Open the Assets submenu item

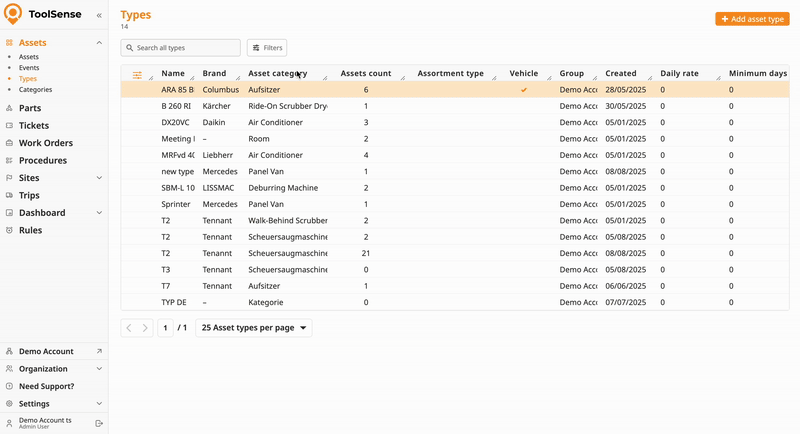pos(29,57)
